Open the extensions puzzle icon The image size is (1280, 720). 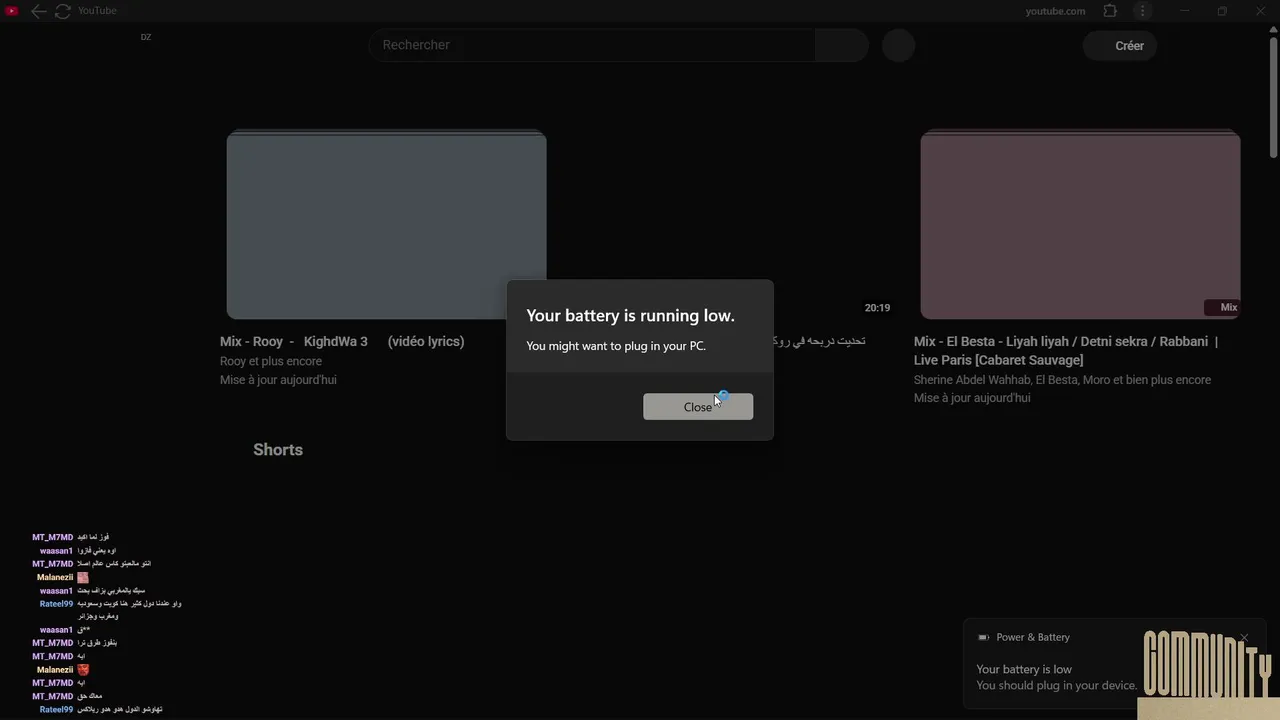(x=1110, y=11)
